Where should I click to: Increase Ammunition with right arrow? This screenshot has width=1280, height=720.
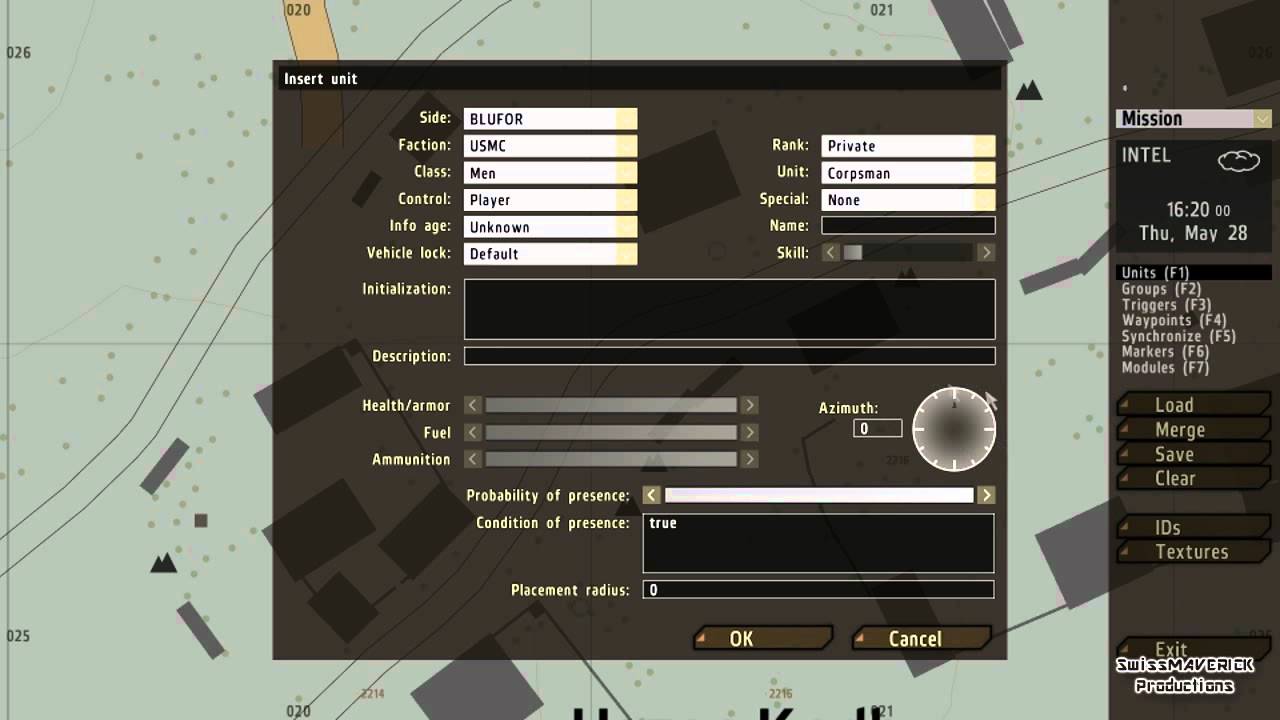749,459
